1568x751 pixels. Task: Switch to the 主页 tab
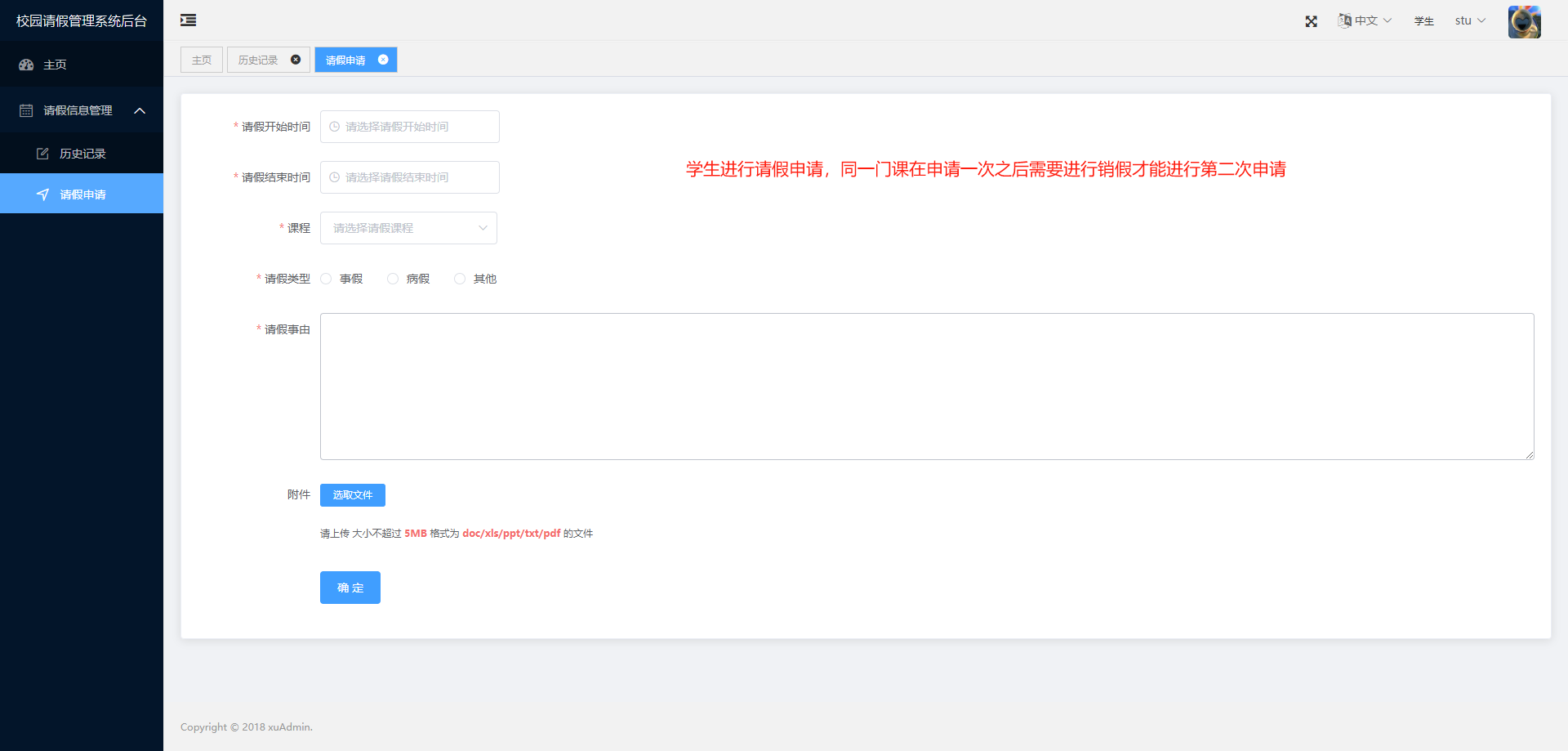201,59
